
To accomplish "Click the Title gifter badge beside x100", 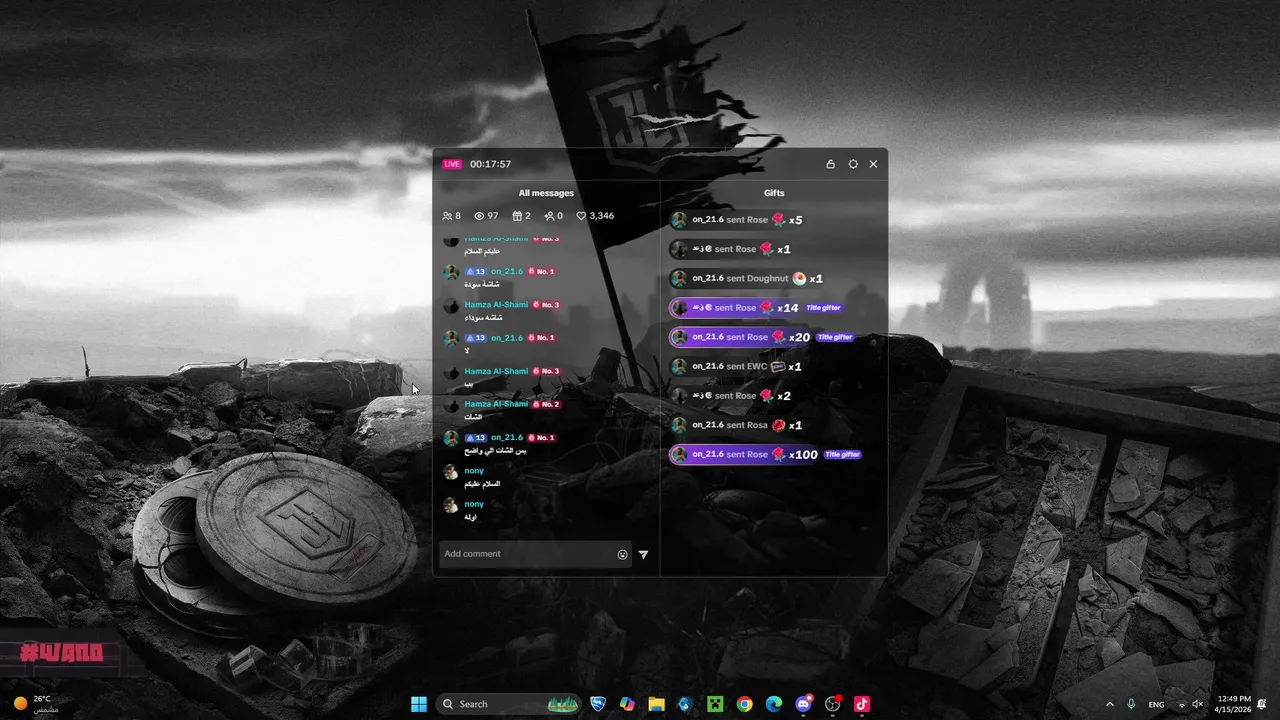I will click(x=842, y=455).
